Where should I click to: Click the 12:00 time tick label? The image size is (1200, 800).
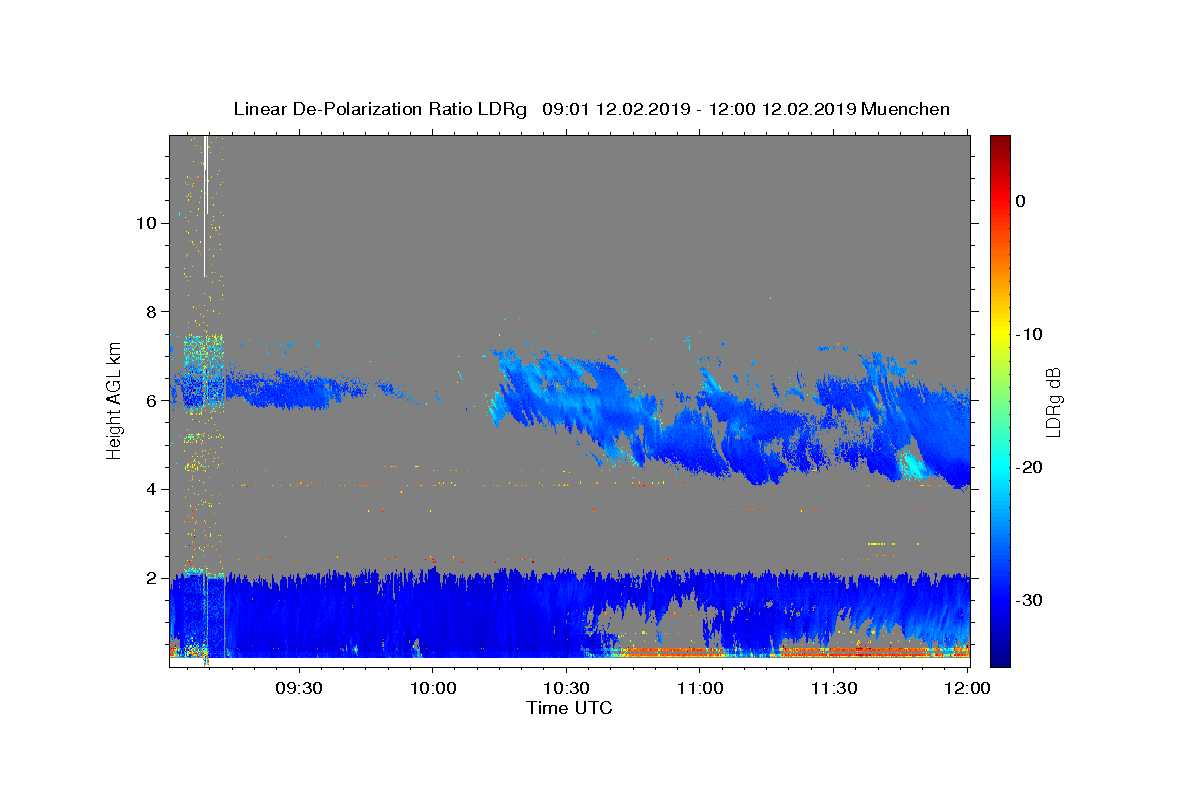[x=967, y=689]
